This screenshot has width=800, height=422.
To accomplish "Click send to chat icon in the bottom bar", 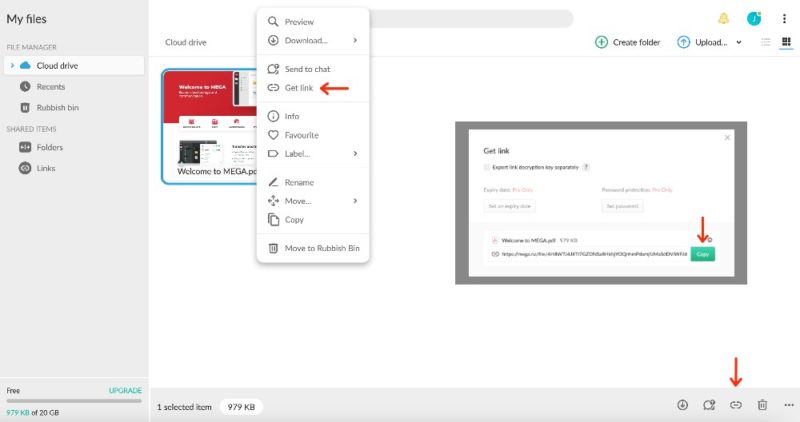I will [x=709, y=405].
